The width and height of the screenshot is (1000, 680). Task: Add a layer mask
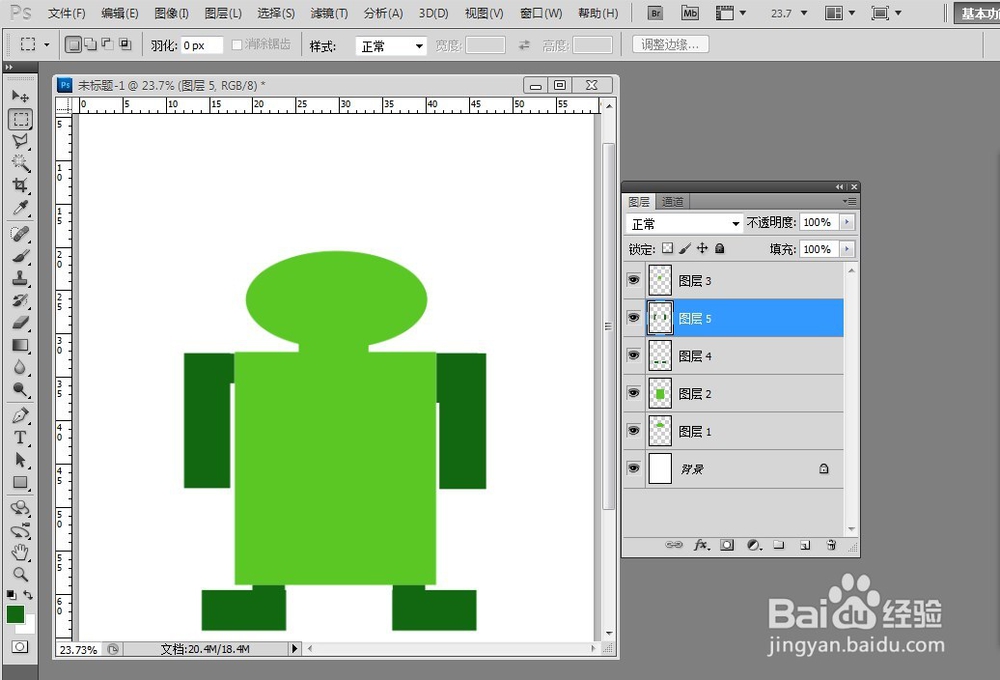coord(727,545)
